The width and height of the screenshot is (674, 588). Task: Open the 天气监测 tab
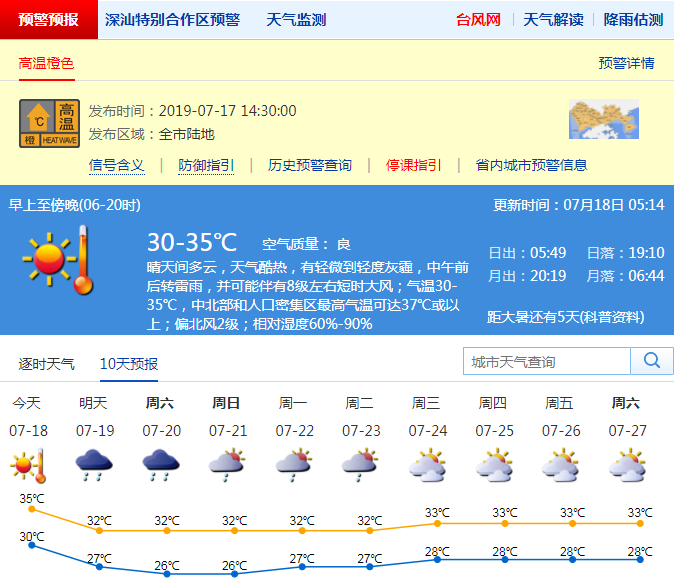point(296,20)
